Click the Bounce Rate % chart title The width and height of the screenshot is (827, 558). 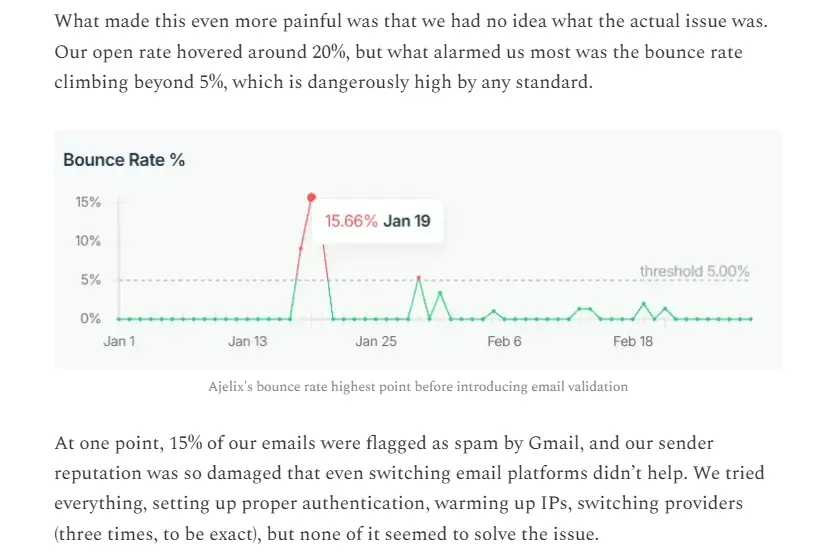[124, 160]
